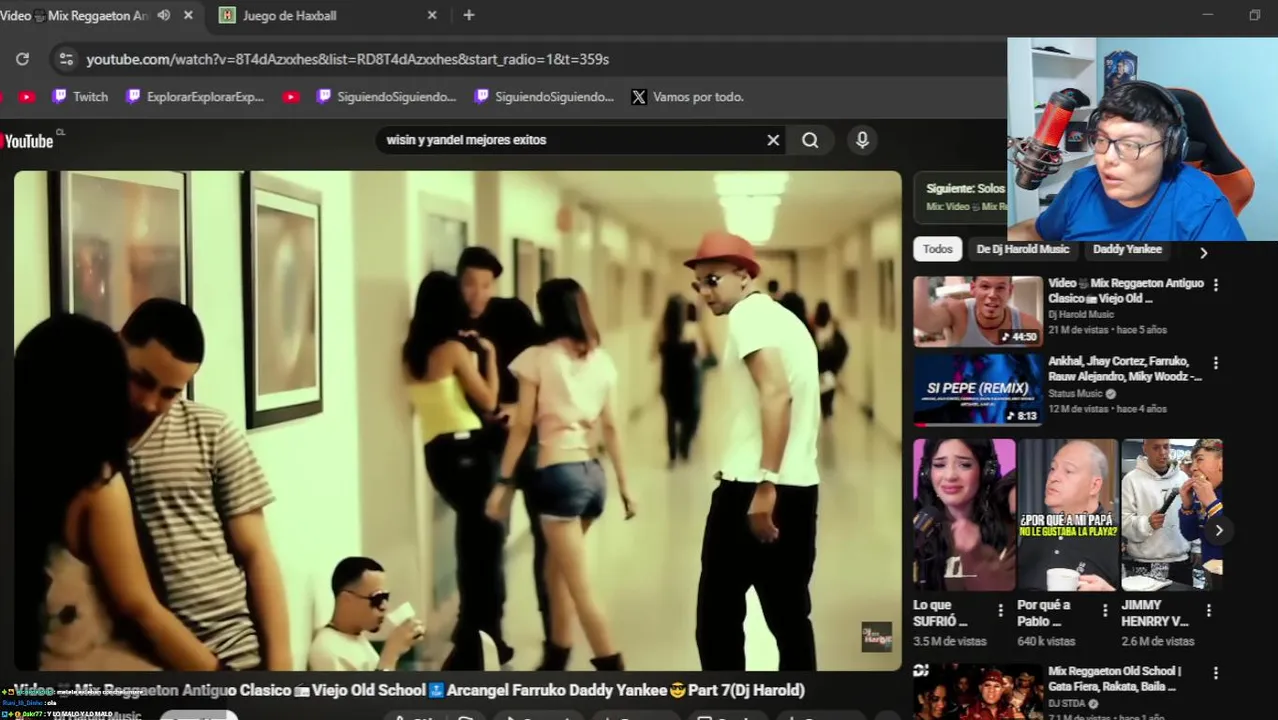Open options menu for Mix Reggaeton Antiguo
This screenshot has height=720, width=1278.
point(1215,285)
